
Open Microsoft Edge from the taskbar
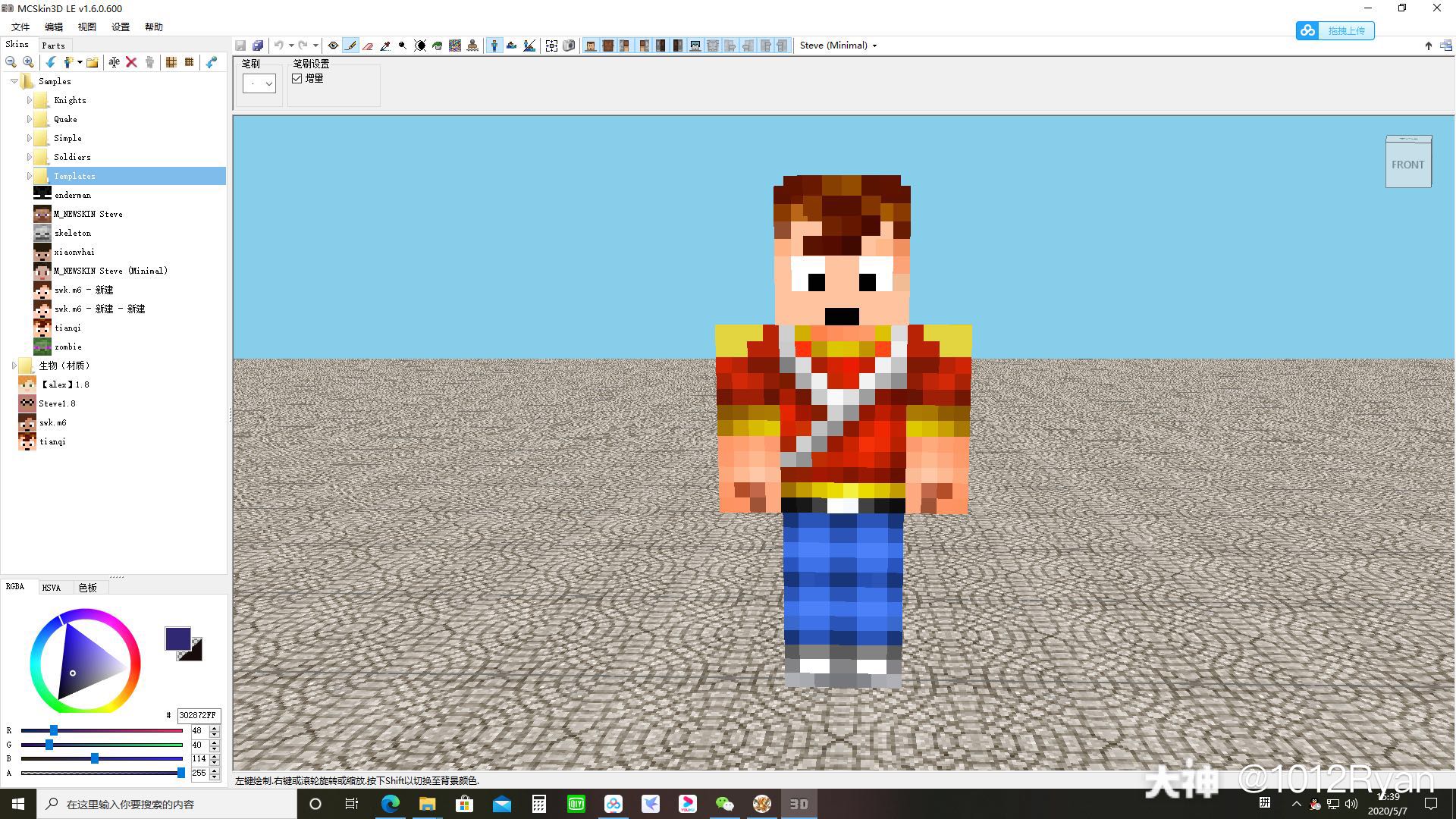[x=391, y=804]
